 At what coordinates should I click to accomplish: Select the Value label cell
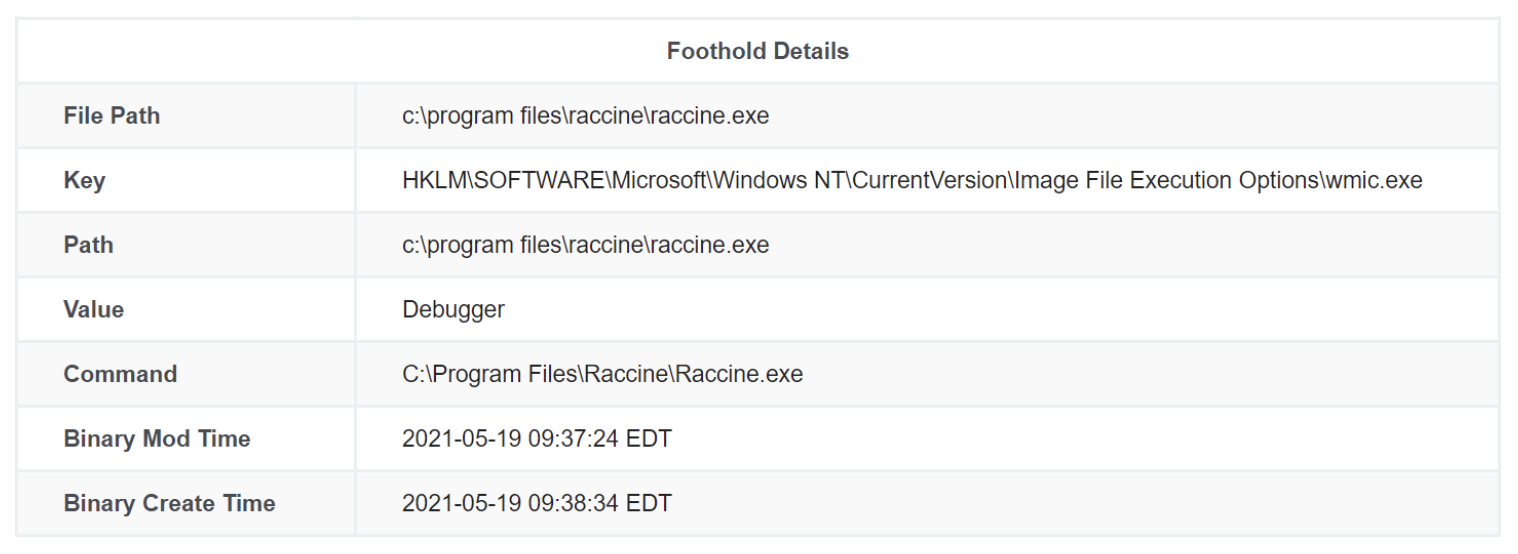click(186, 309)
